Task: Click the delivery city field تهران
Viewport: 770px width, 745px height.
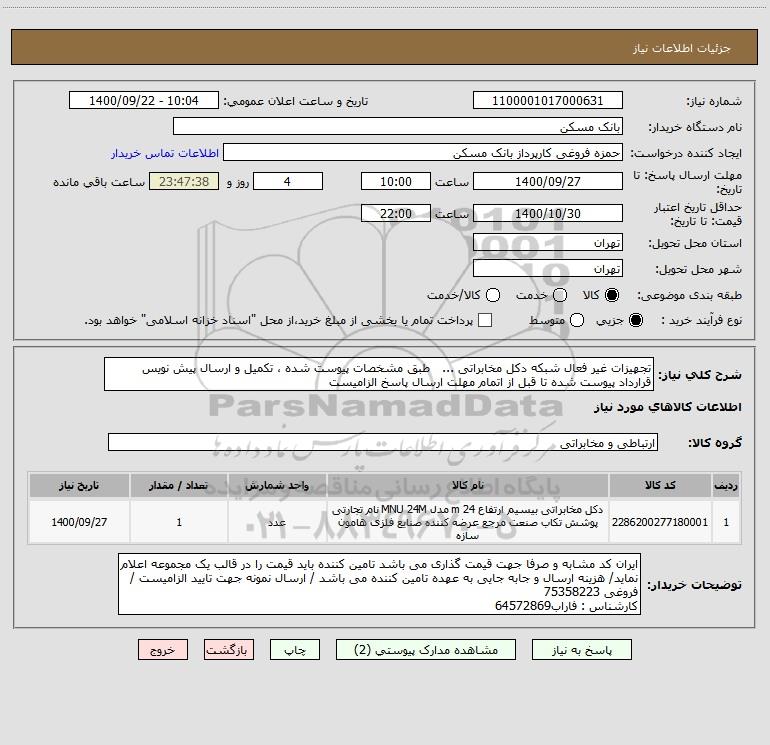Action: 548,269
